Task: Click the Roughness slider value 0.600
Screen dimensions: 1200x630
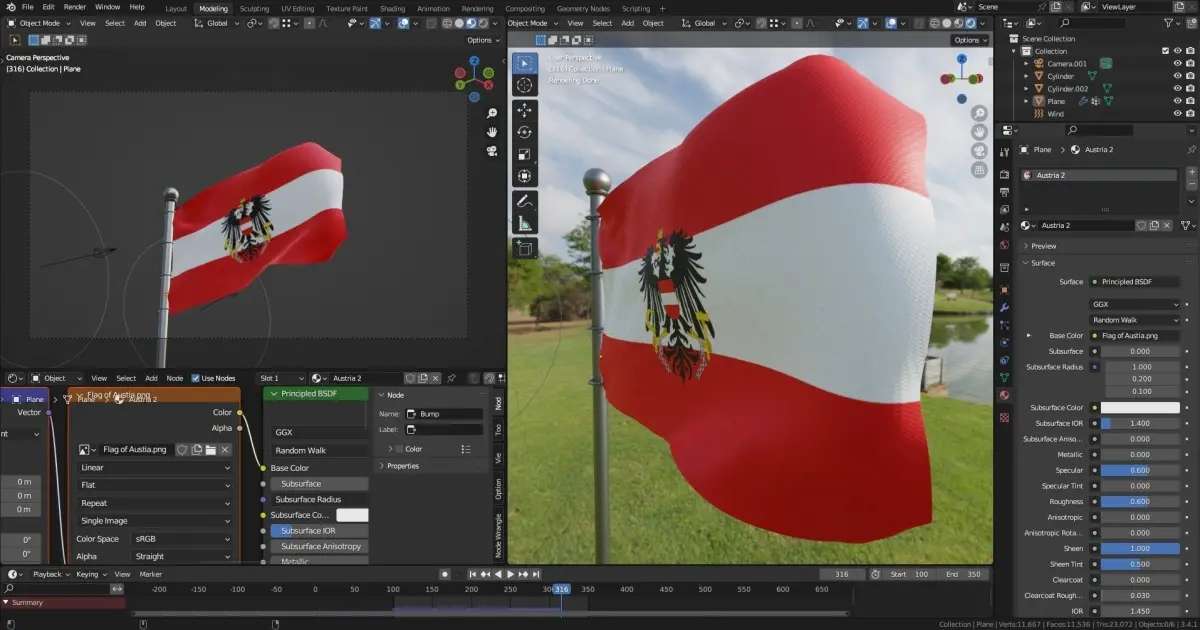Action: click(1140, 501)
